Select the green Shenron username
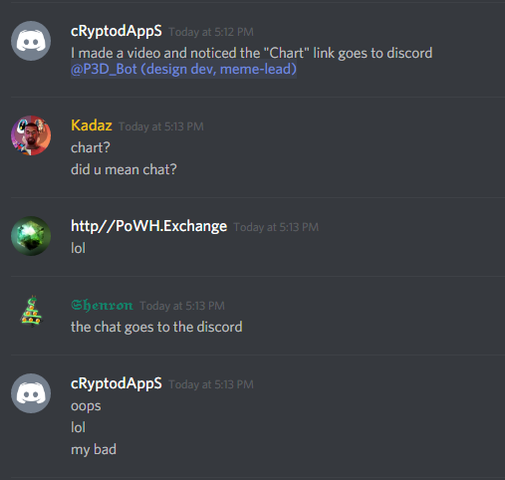The height and width of the screenshot is (480, 505). coord(102,305)
